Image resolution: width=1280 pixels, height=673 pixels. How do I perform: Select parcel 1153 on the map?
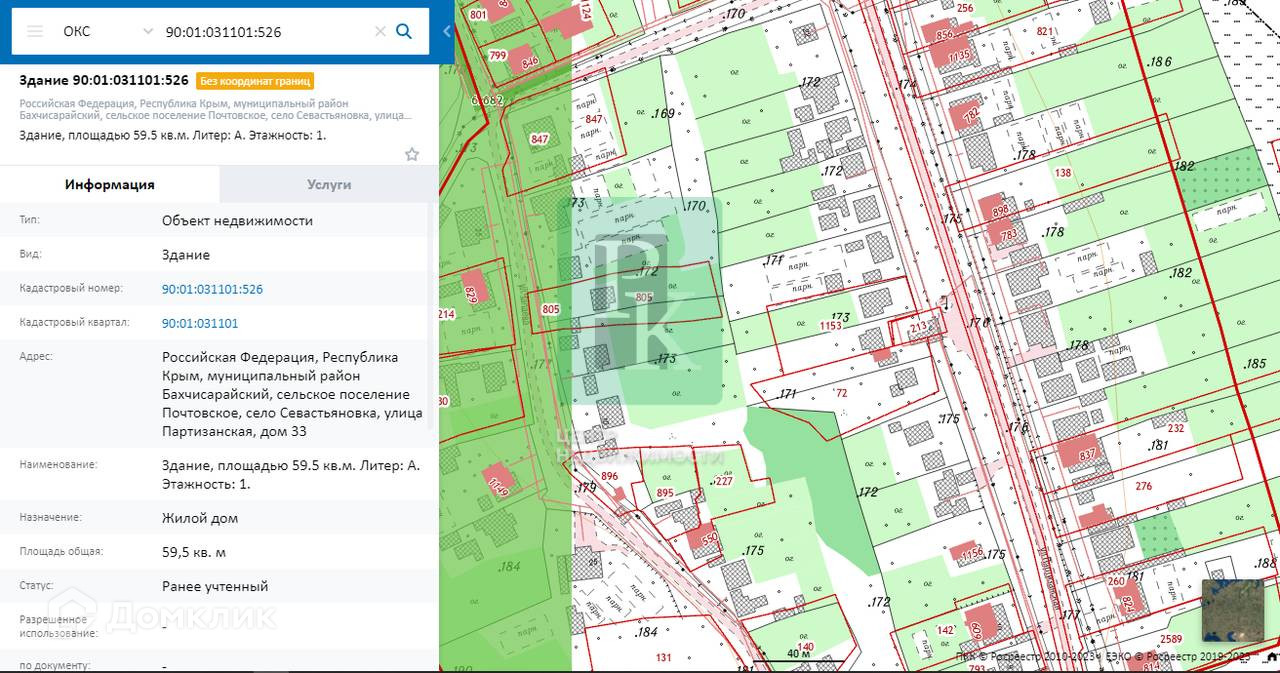tap(830, 324)
